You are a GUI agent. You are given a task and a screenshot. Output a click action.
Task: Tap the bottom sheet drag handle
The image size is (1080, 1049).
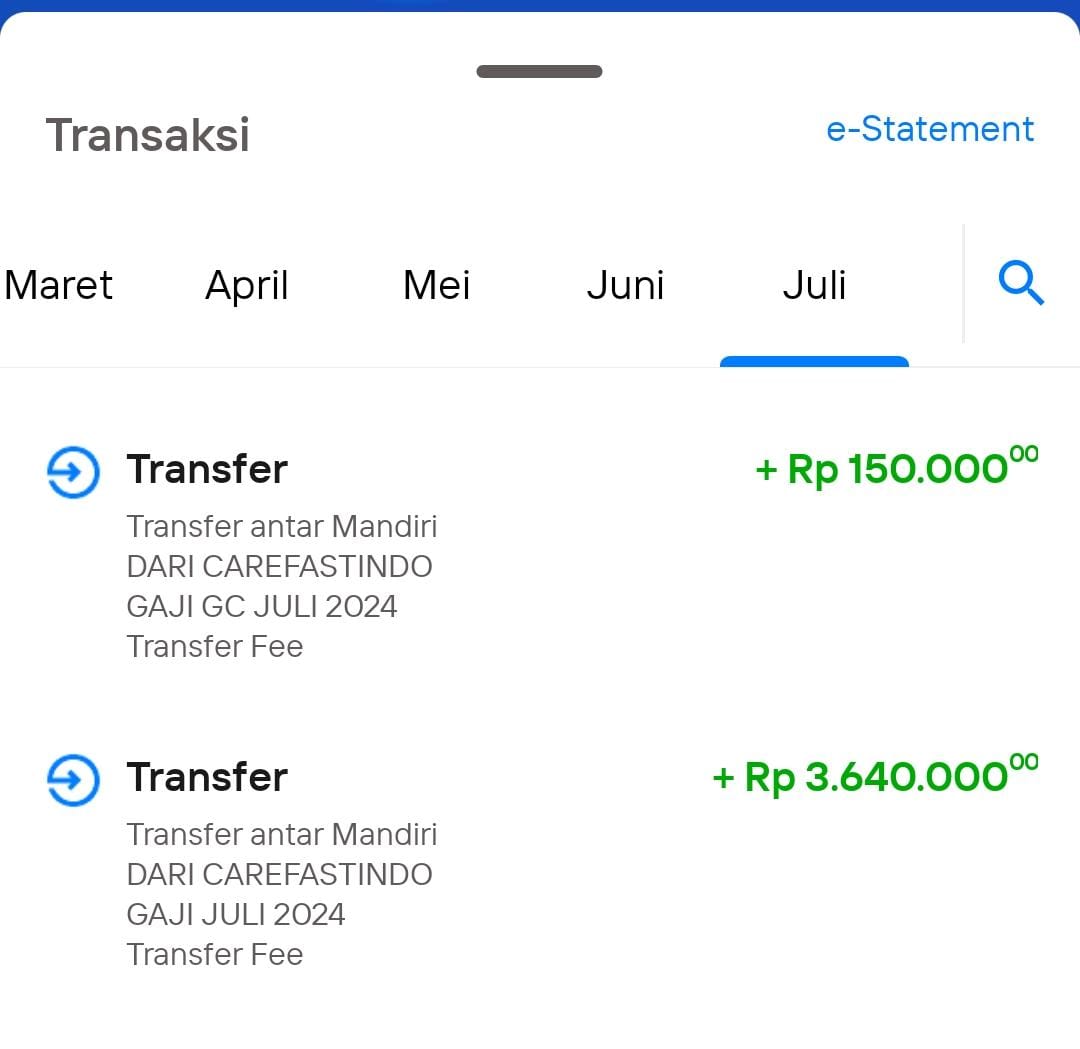[539, 72]
